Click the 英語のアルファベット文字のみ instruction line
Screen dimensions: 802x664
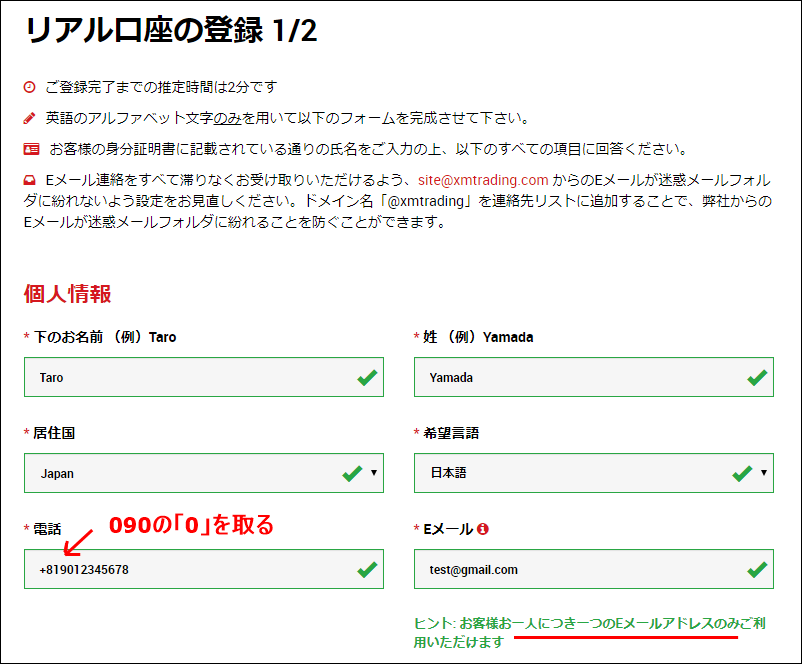[x=287, y=118]
